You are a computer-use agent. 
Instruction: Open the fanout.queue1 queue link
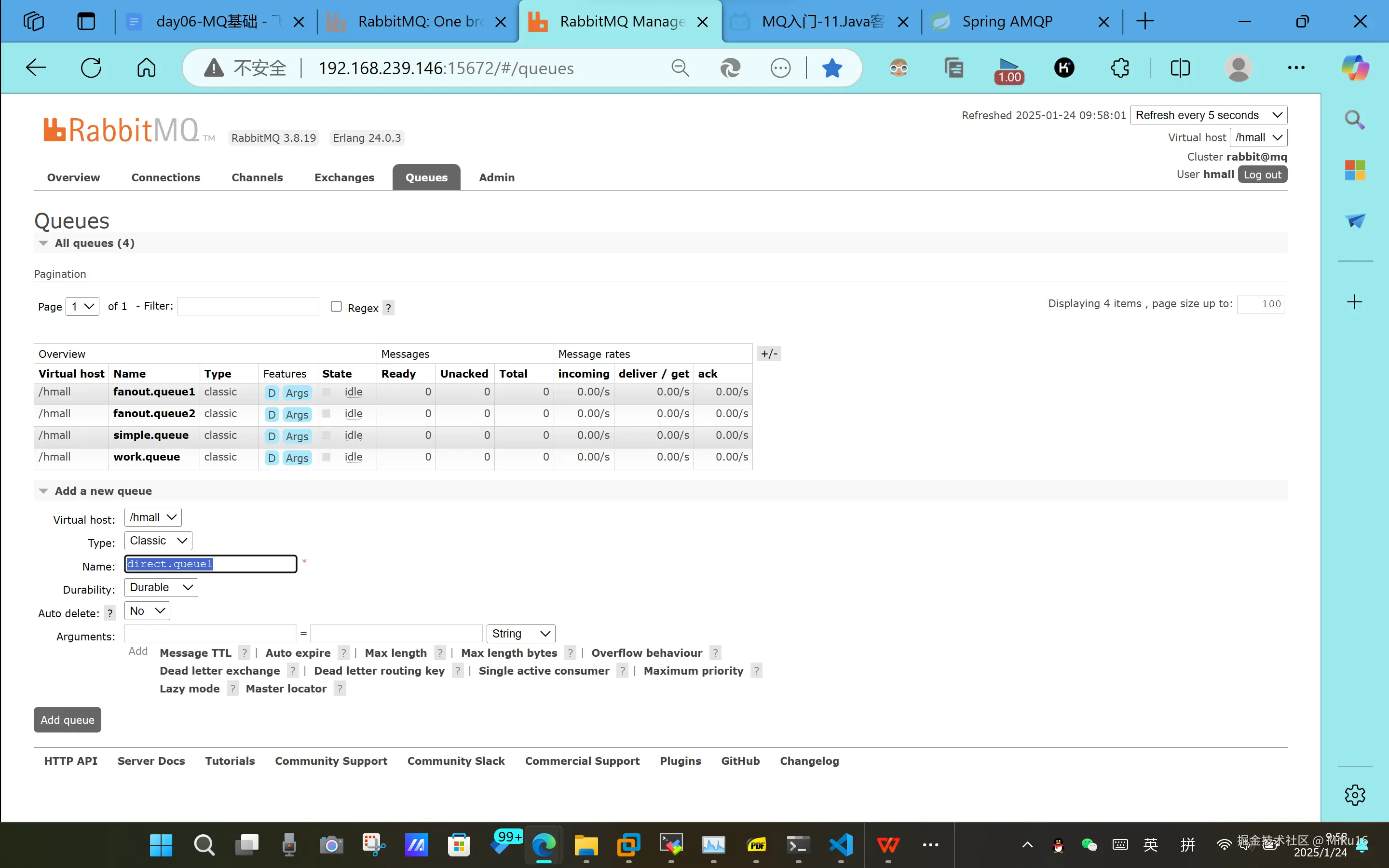coord(154,392)
